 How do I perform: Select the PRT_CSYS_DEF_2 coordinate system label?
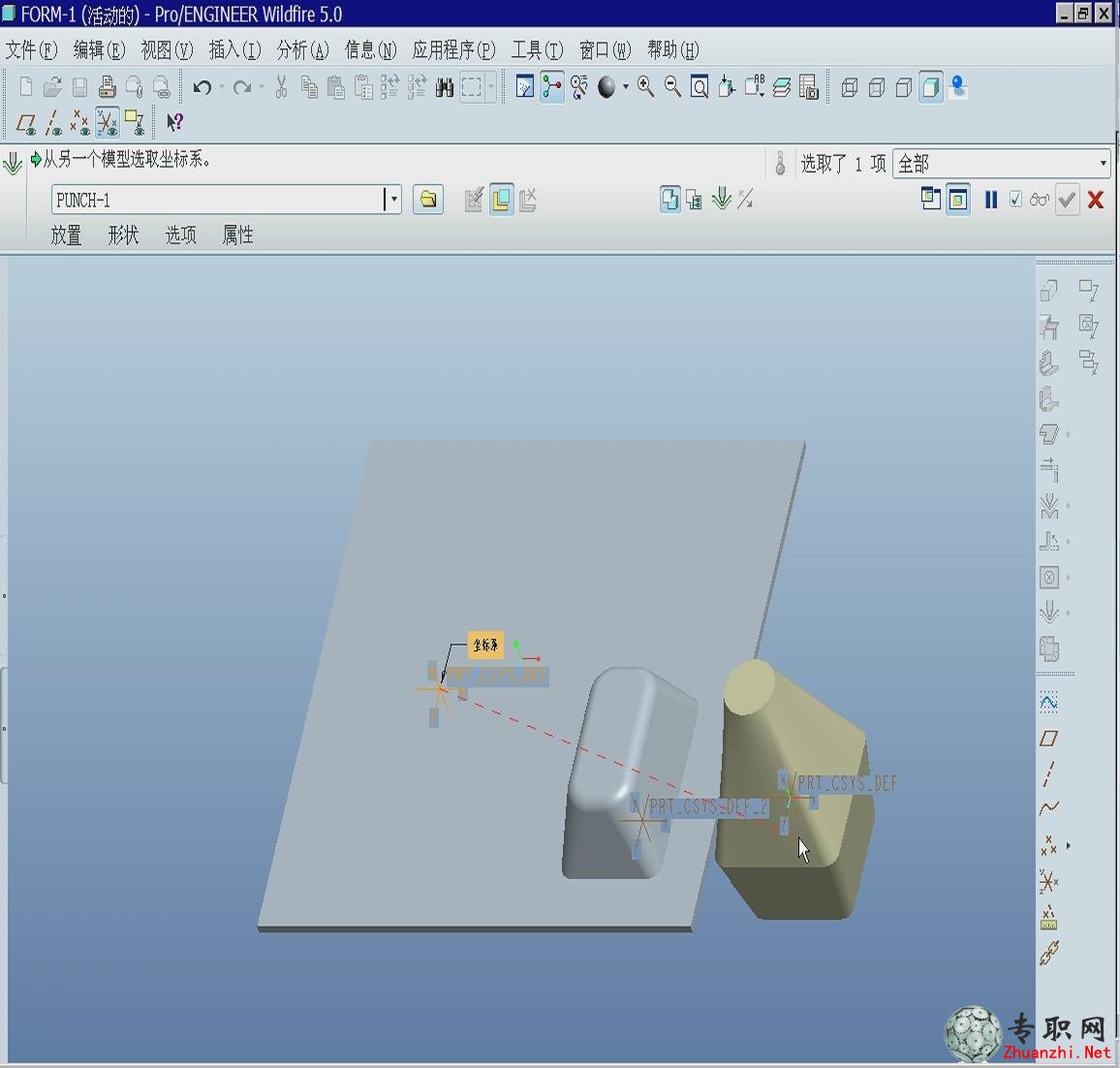pyautogui.click(x=708, y=807)
